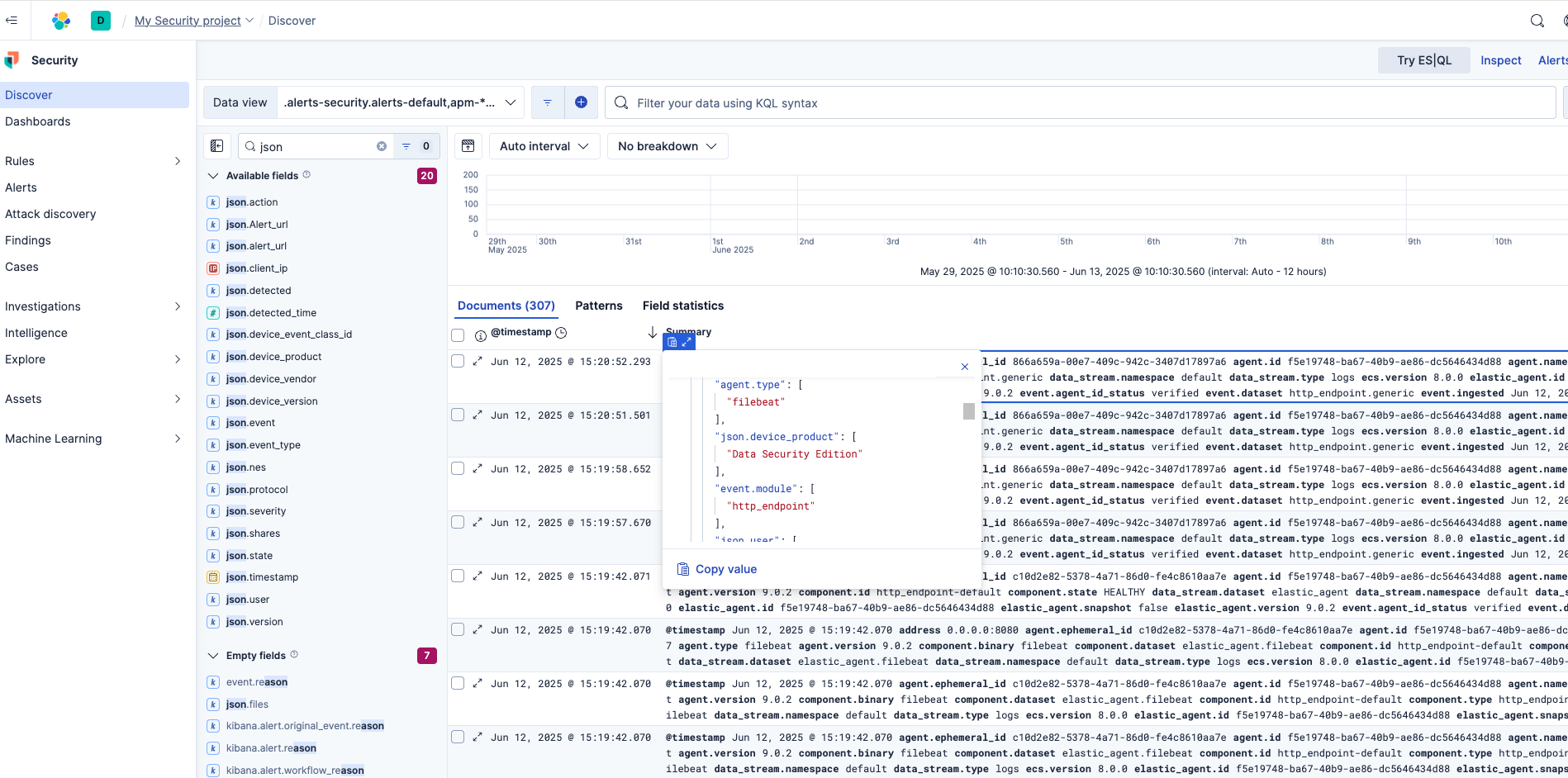This screenshot has height=778, width=1568.
Task: Select the row at 15:20:52.293
Action: click(458, 361)
